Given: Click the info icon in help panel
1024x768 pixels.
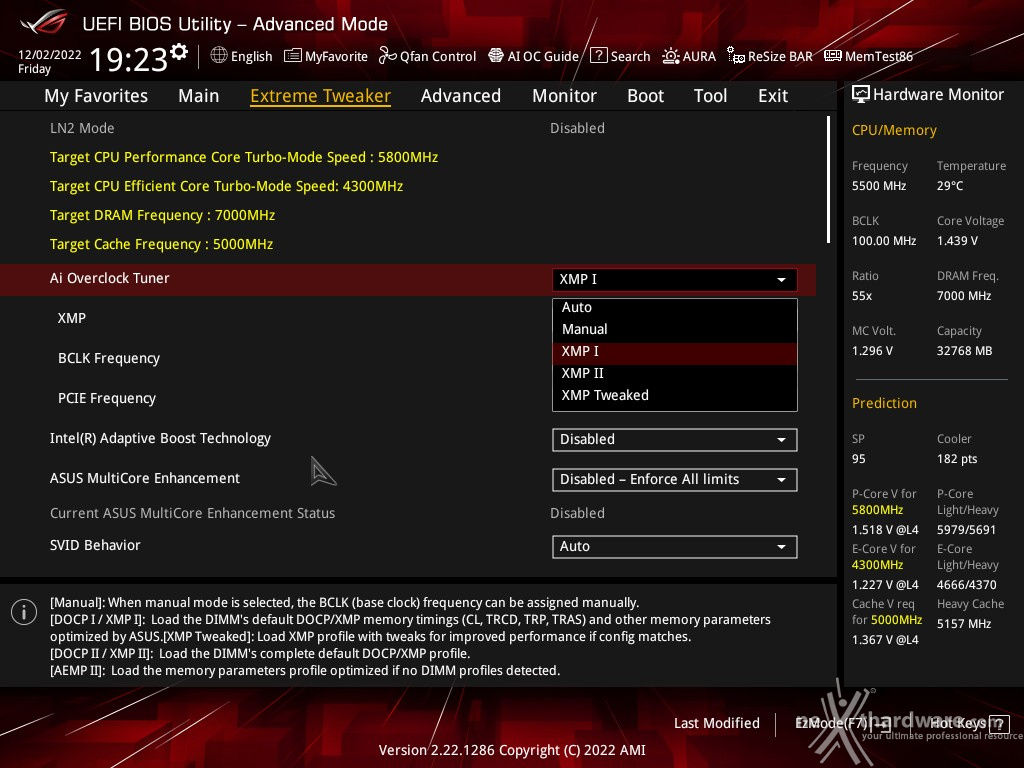Looking at the screenshot, I should 24,612.
